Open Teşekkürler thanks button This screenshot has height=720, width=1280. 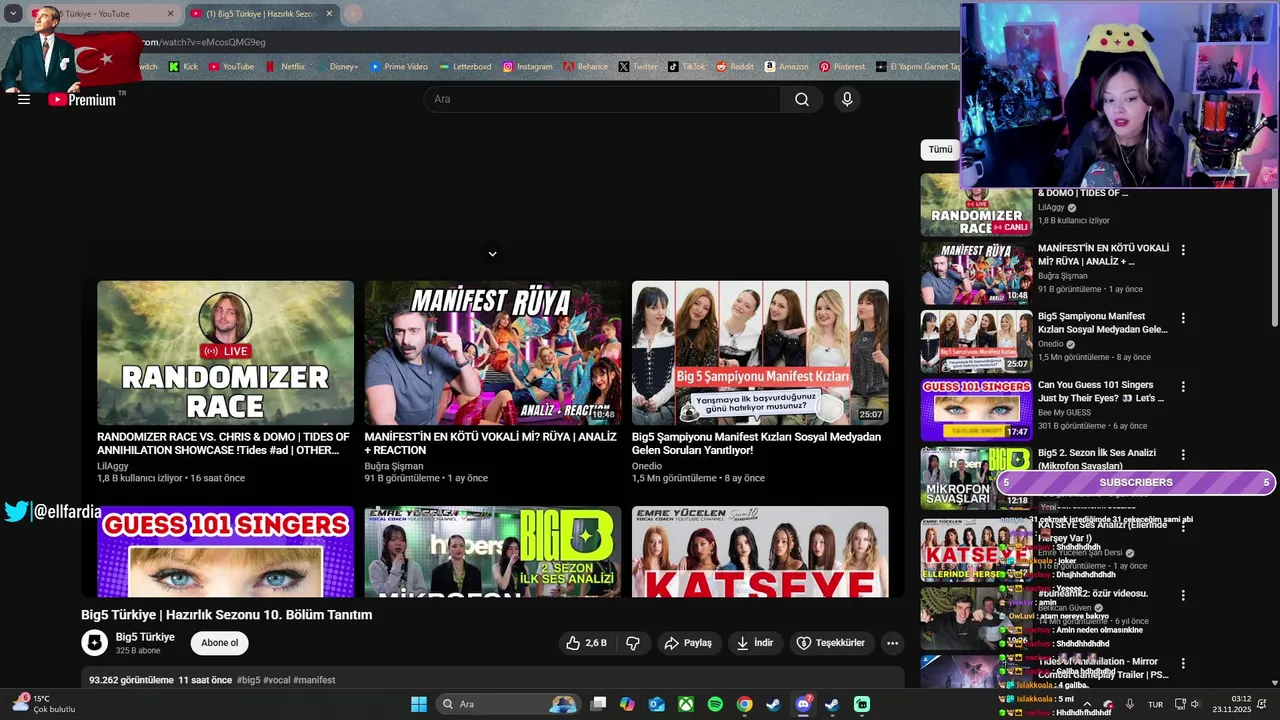[x=830, y=643]
